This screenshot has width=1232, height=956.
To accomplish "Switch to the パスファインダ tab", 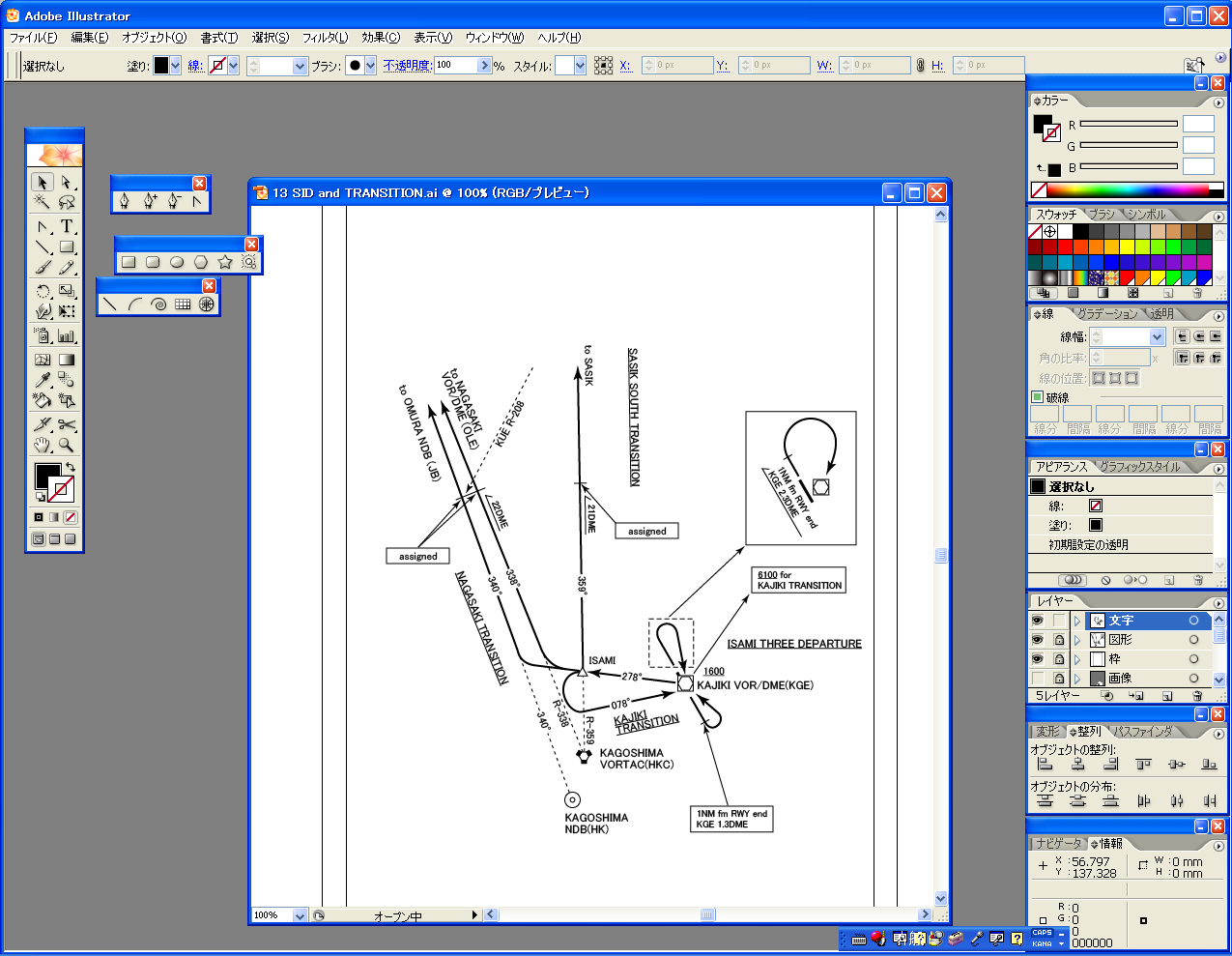I will [1143, 732].
